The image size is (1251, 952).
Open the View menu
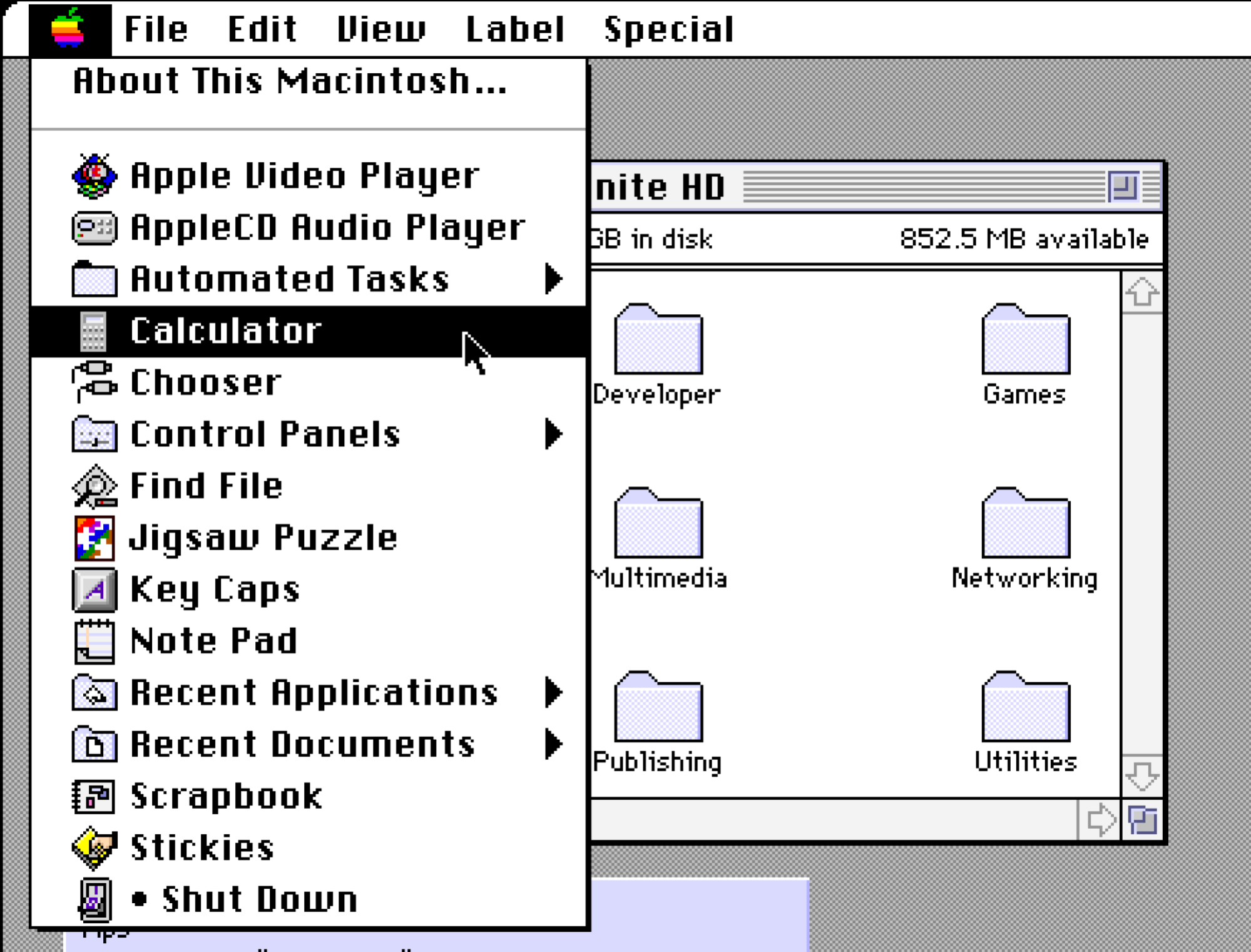381,29
